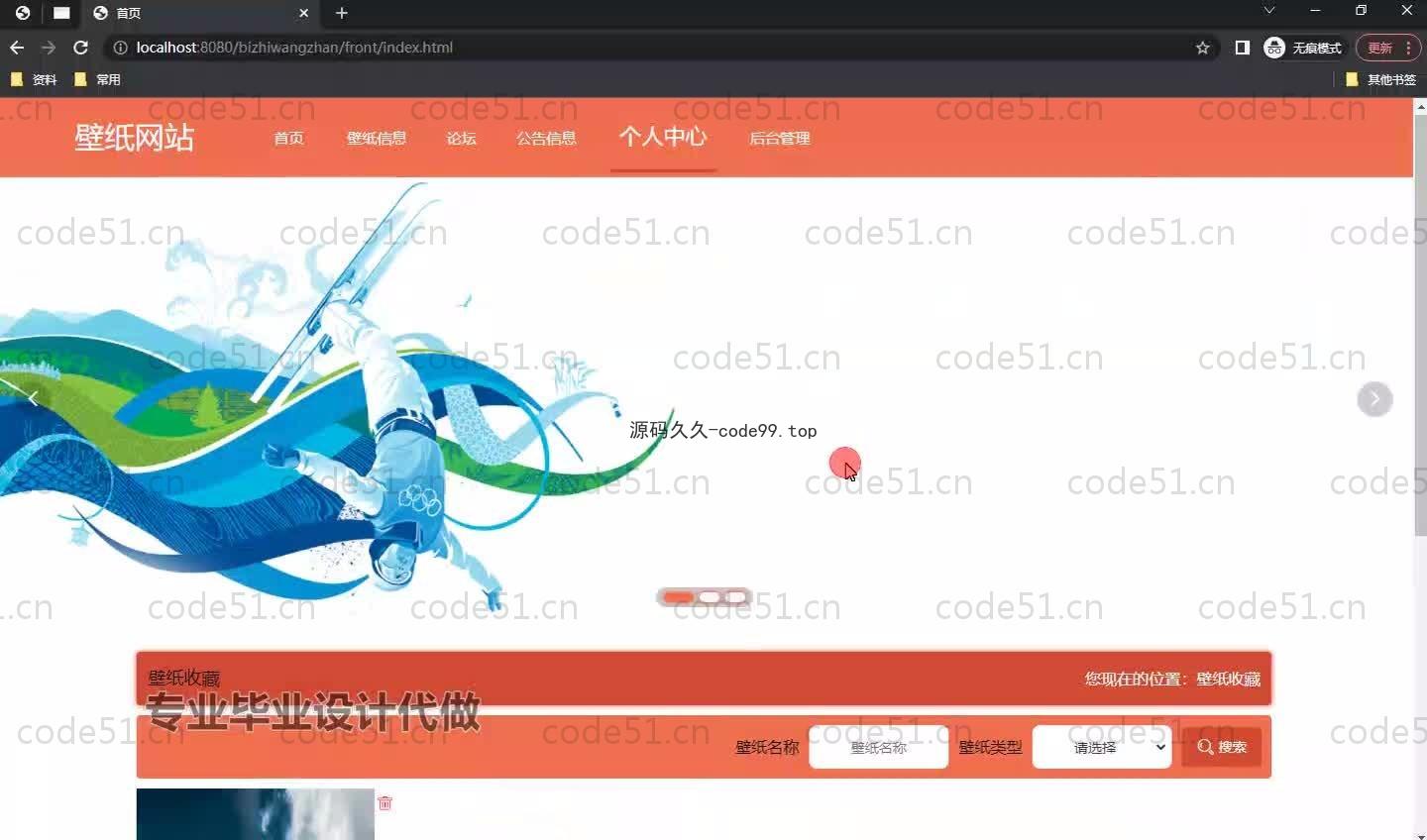Open the 其他书签 bookmarks folder
This screenshot has height=840, width=1427.
pos(1380,79)
